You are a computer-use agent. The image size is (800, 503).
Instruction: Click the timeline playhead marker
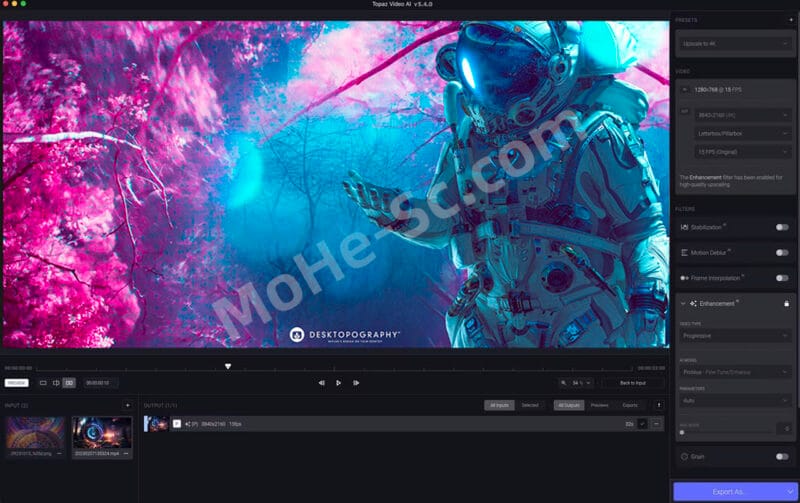(x=228, y=366)
